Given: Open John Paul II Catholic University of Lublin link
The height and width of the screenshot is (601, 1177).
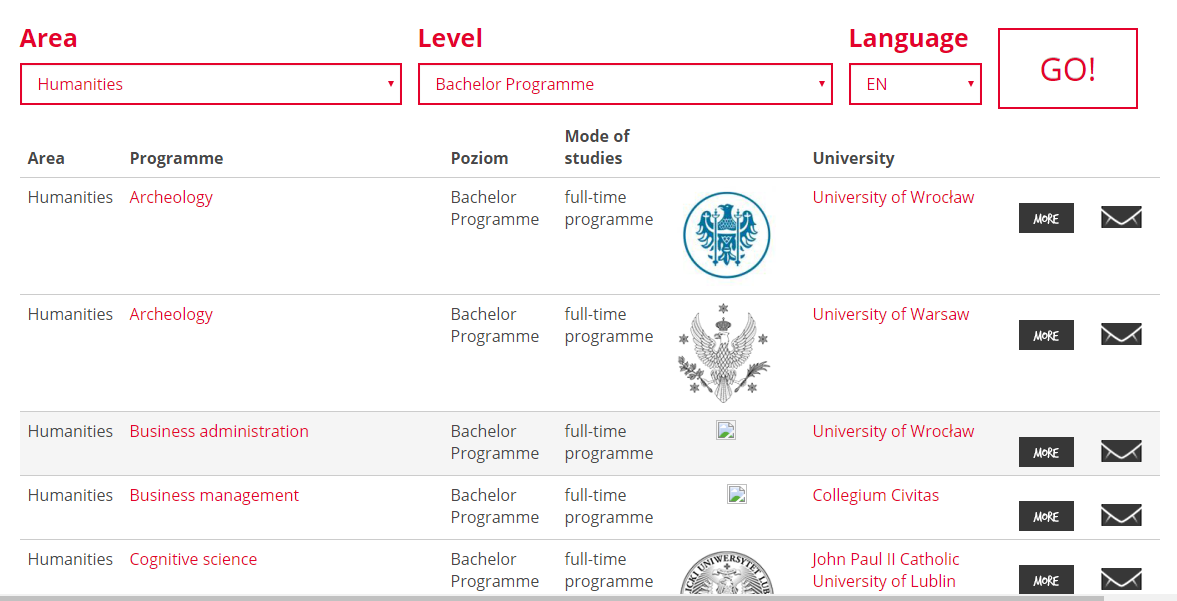Looking at the screenshot, I should (886, 570).
